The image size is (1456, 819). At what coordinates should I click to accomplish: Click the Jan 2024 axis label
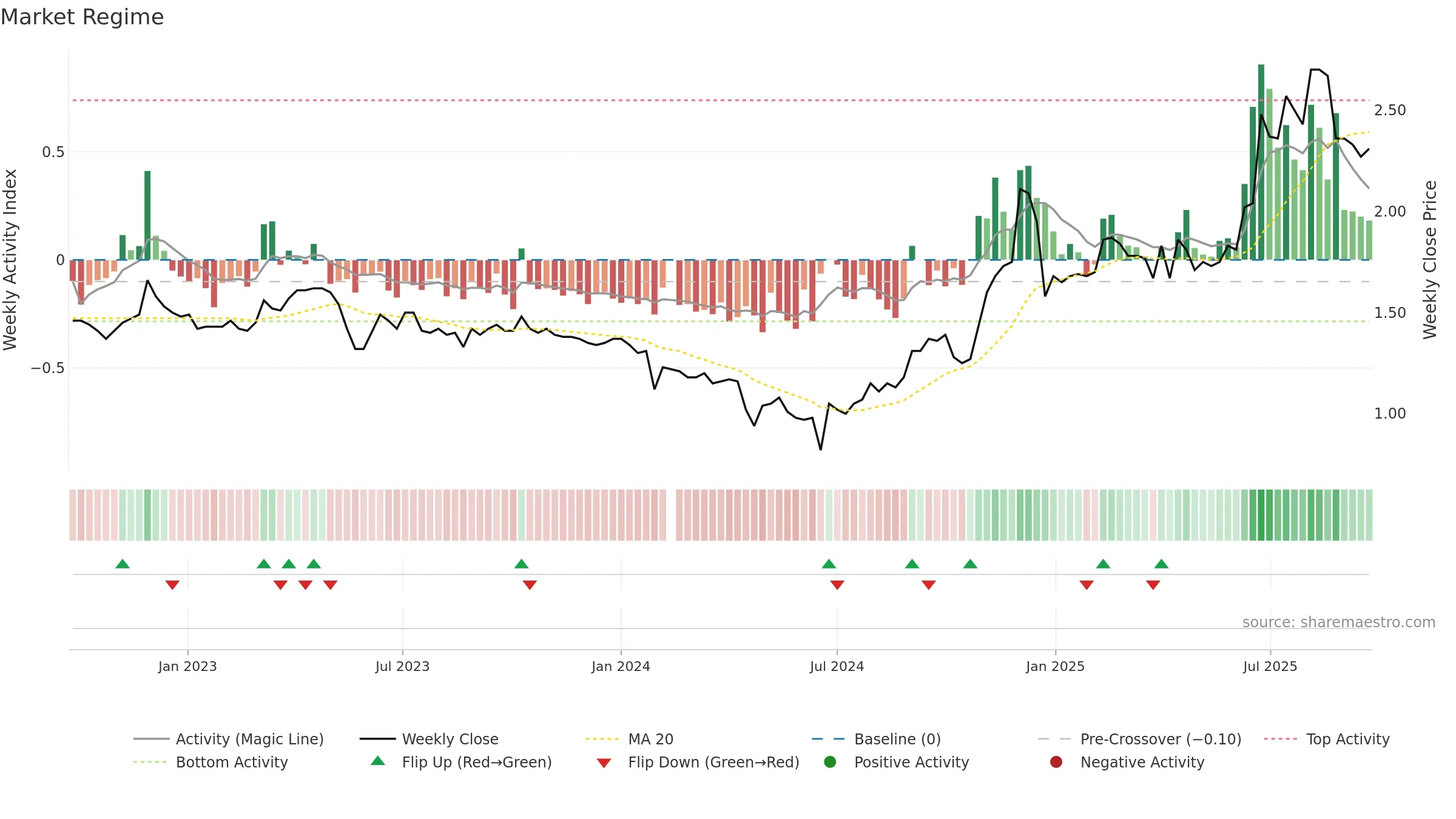tap(621, 666)
